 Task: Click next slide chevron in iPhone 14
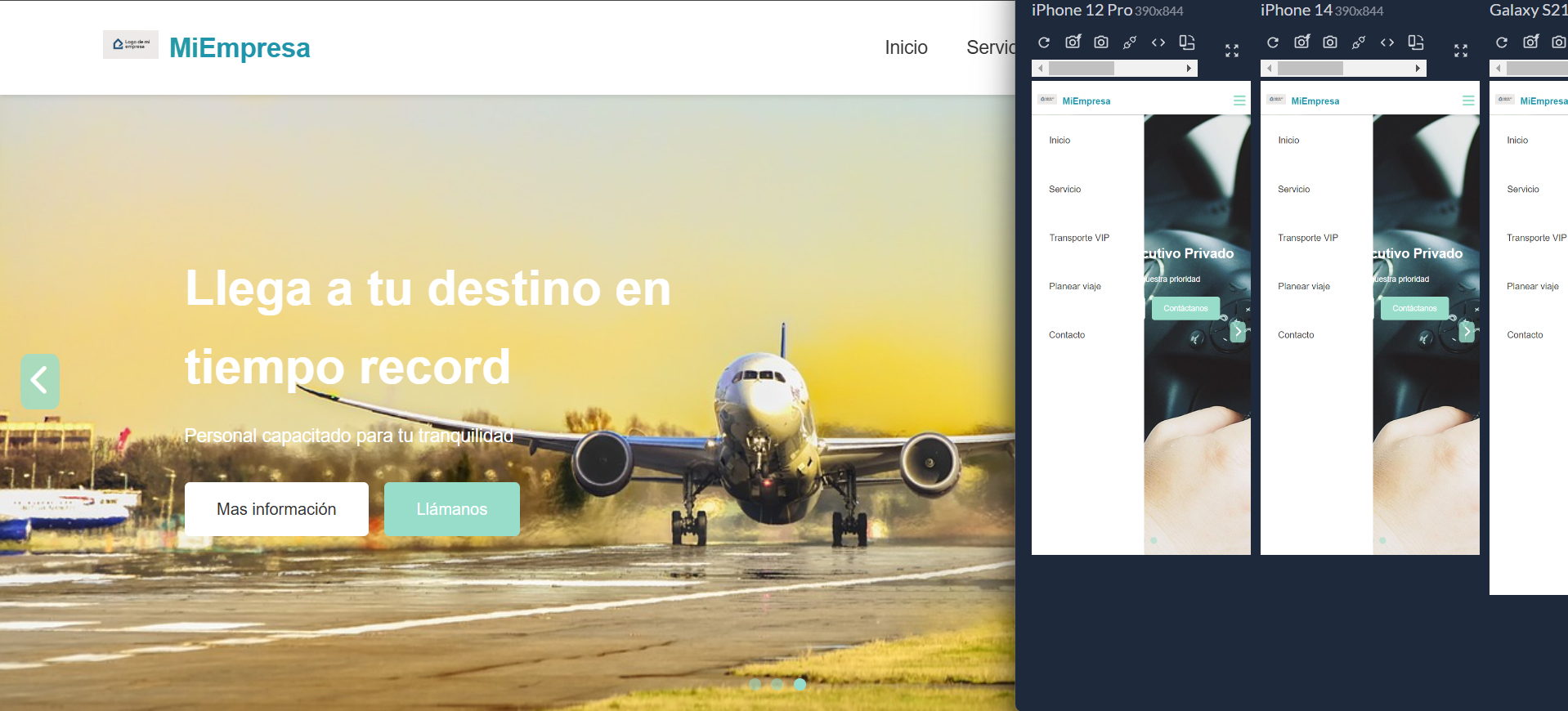click(x=1467, y=331)
